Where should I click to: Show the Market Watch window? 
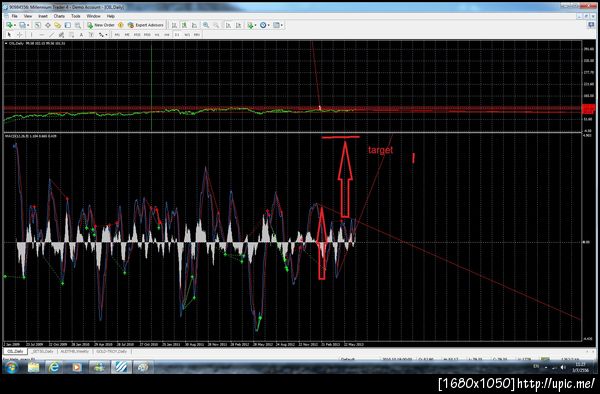(x=38, y=25)
